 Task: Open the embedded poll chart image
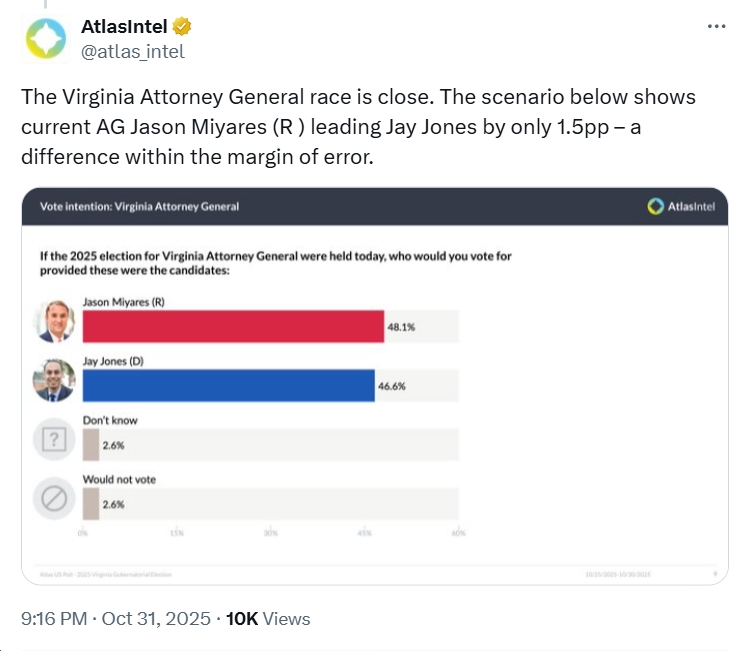[x=375, y=383]
